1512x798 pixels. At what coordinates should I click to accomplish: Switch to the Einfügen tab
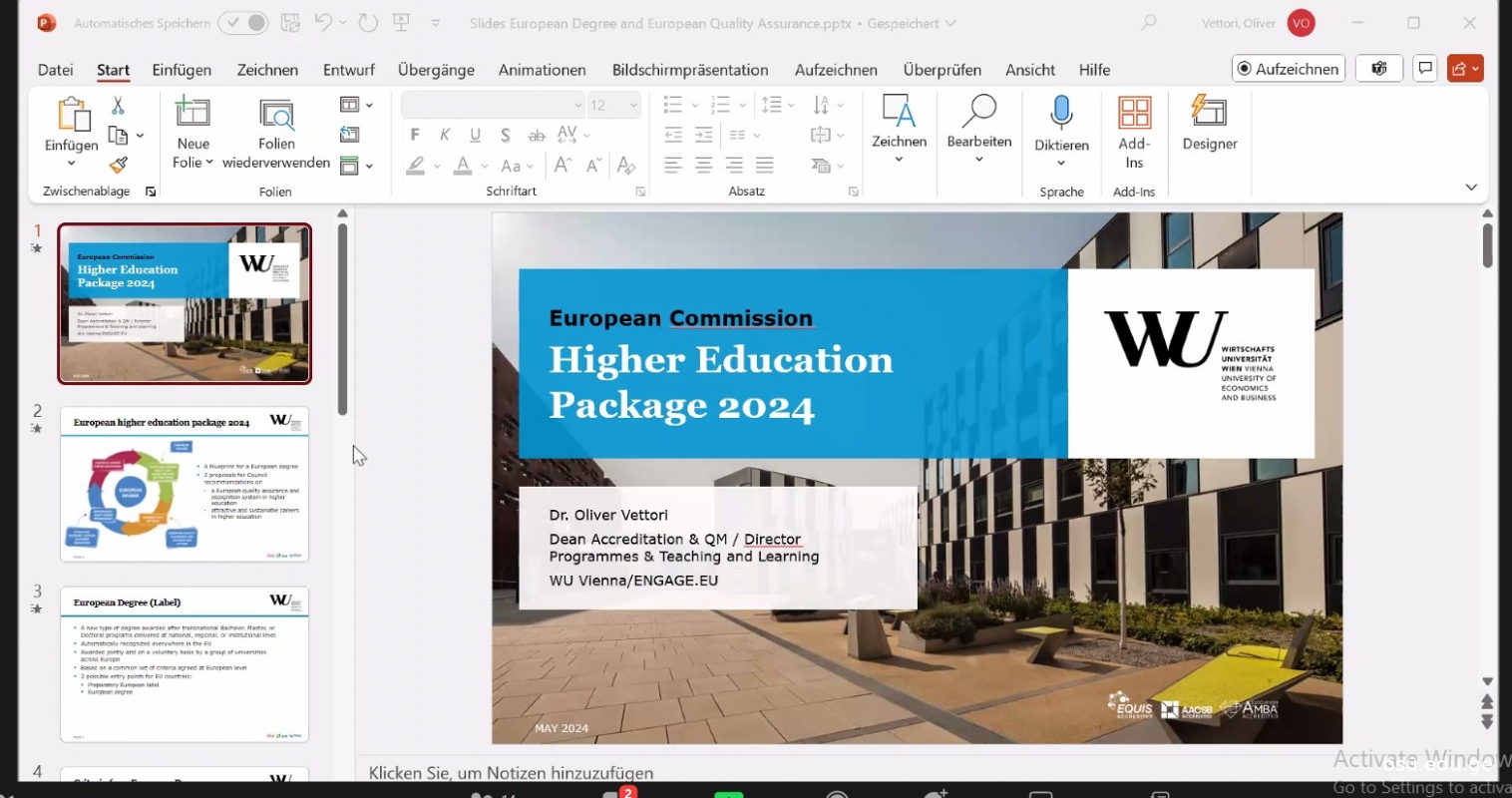coord(182,70)
